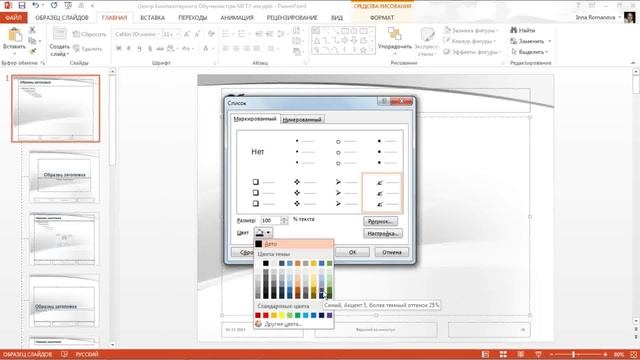This screenshot has height=360, width=640.
Task: Open the font name dropdown
Action: 159,34
